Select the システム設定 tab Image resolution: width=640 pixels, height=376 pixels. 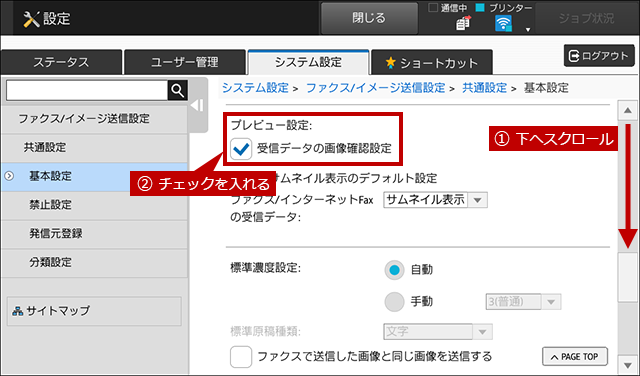[308, 62]
